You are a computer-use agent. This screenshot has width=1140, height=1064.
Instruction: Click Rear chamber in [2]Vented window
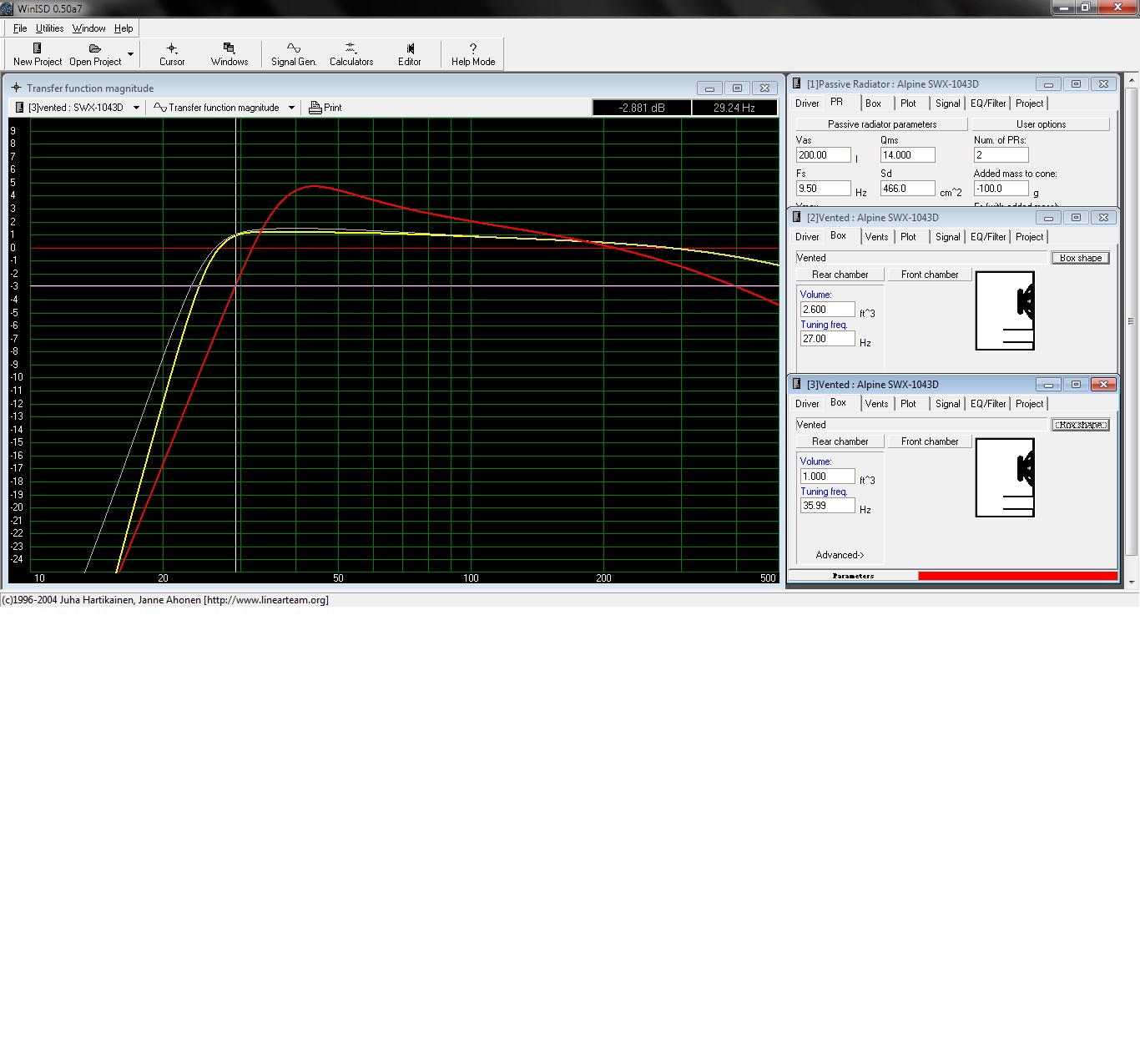point(840,275)
